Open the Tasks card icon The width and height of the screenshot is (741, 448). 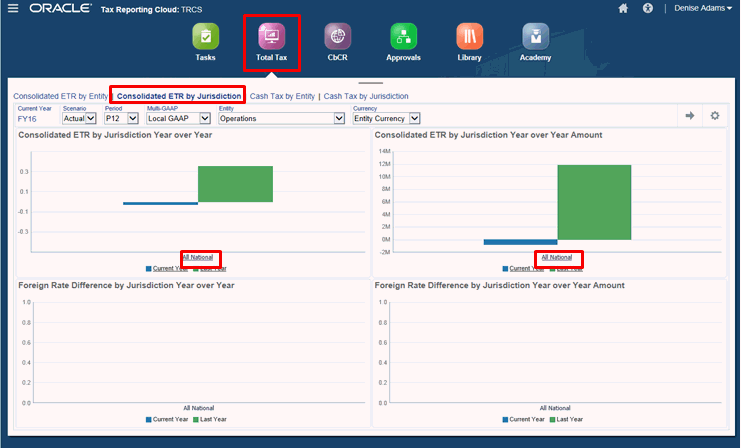pyautogui.click(x=206, y=36)
